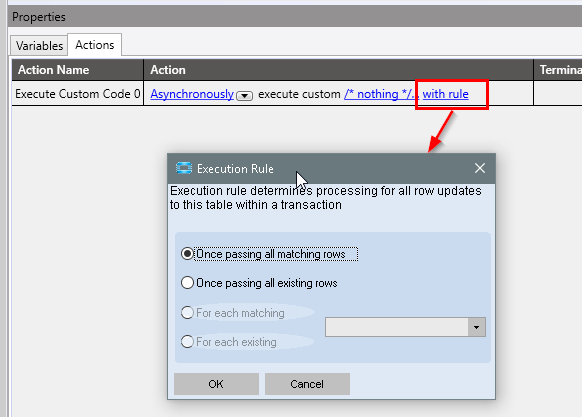Click the Action Name column header
The height and width of the screenshot is (417, 582).
click(78, 70)
